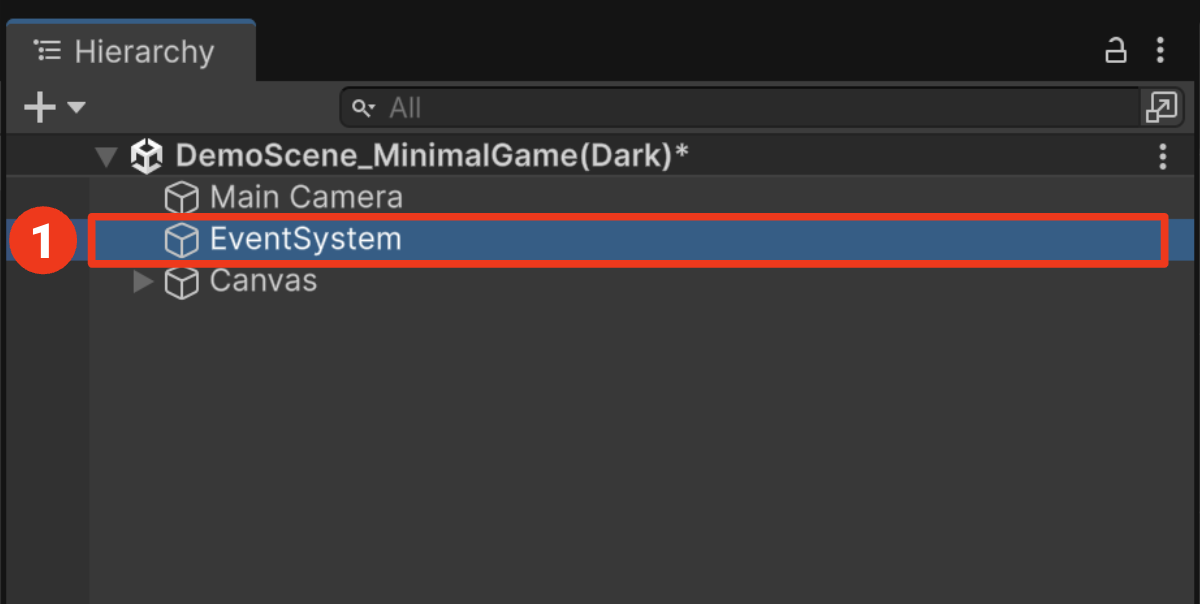1200x604 pixels.
Task: Click the cube icon of Main Camera
Action: [x=181, y=198]
